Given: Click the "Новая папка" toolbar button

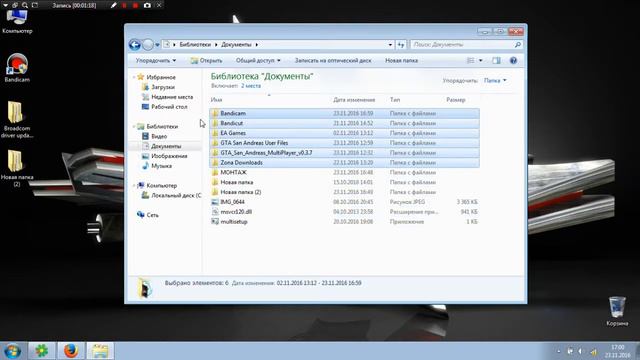Looking at the screenshot, I should point(402,60).
